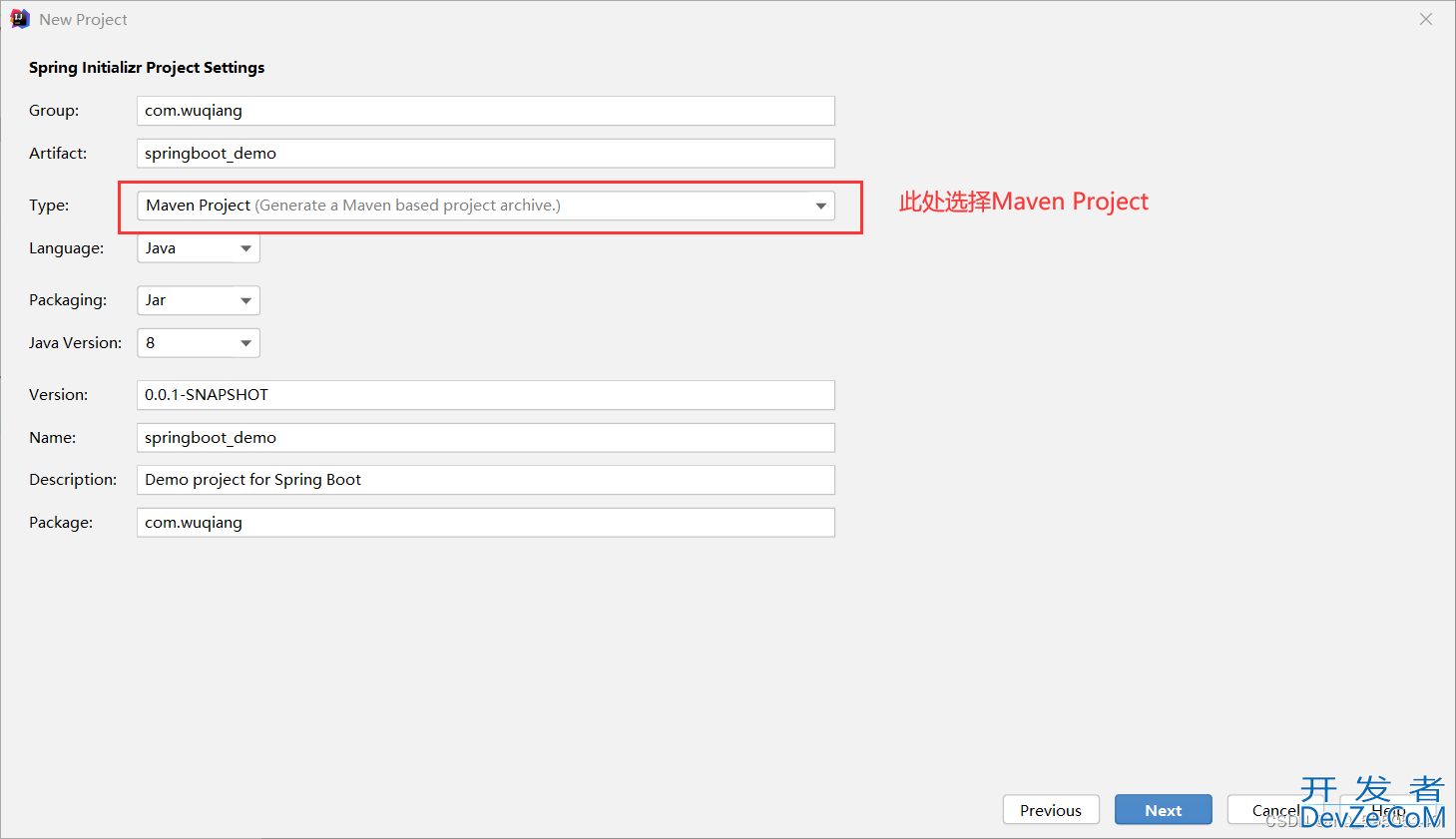1456x839 pixels.
Task: Click the Package: label
Action: (x=61, y=523)
